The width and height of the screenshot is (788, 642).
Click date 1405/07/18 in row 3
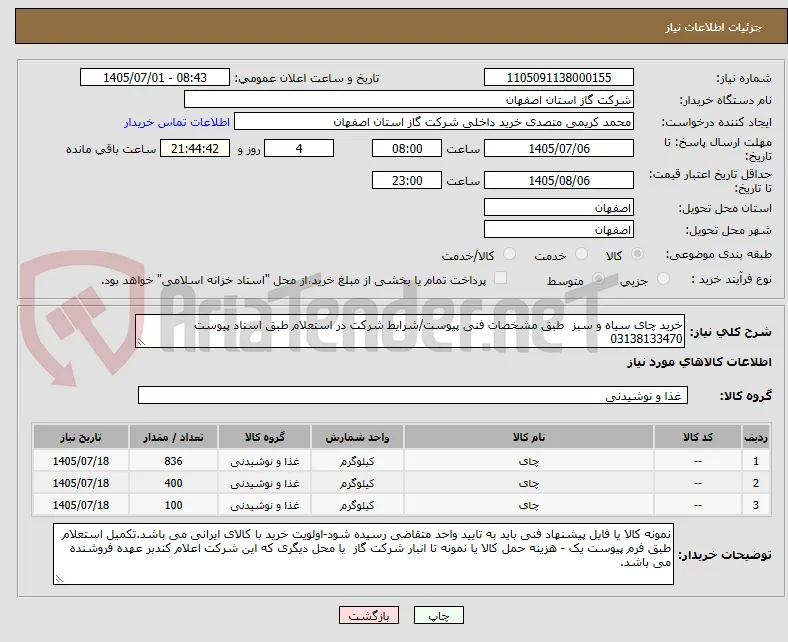coord(81,505)
